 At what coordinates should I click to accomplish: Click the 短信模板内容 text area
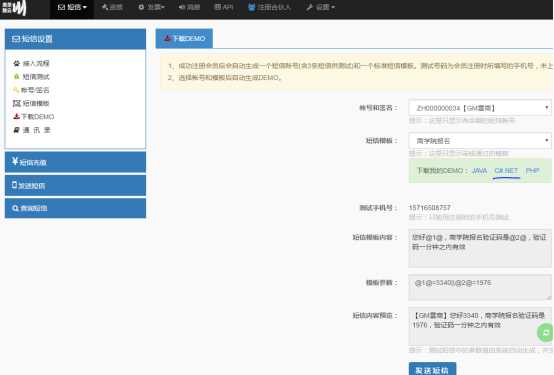point(480,248)
